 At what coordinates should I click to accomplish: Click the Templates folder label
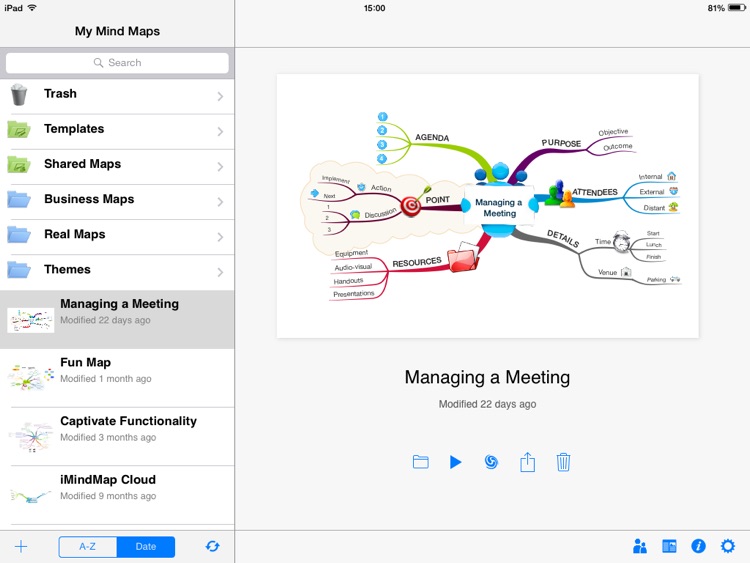[74, 129]
